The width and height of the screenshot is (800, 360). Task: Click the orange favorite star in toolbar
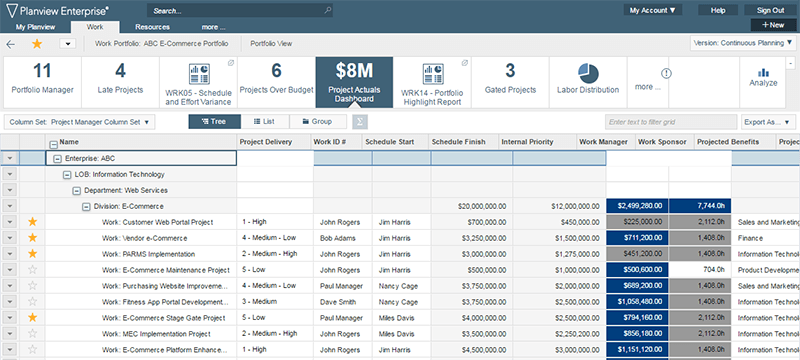37,44
